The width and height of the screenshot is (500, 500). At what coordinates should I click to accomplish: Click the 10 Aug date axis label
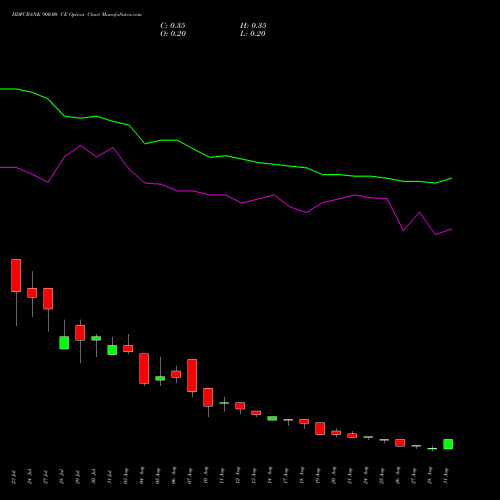pos(206,476)
